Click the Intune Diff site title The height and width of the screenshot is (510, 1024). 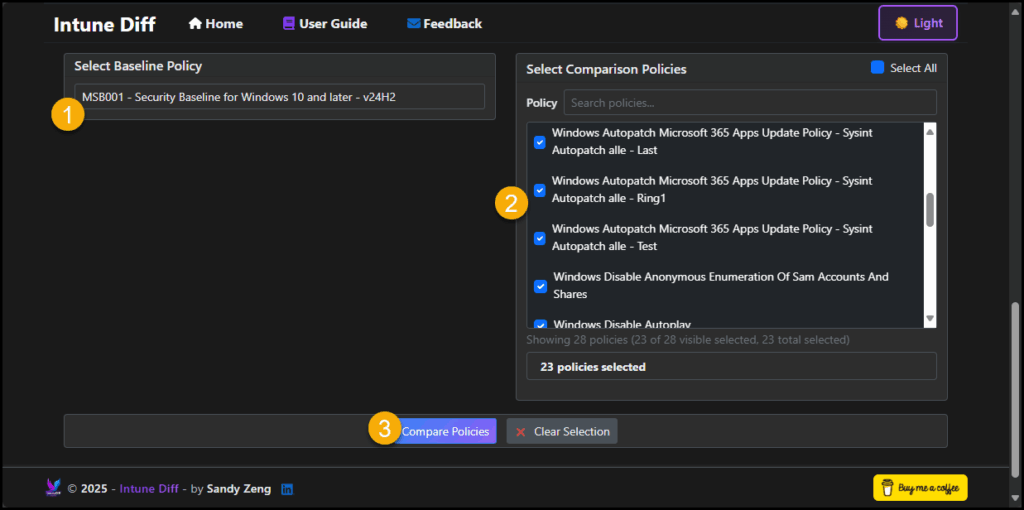104,24
